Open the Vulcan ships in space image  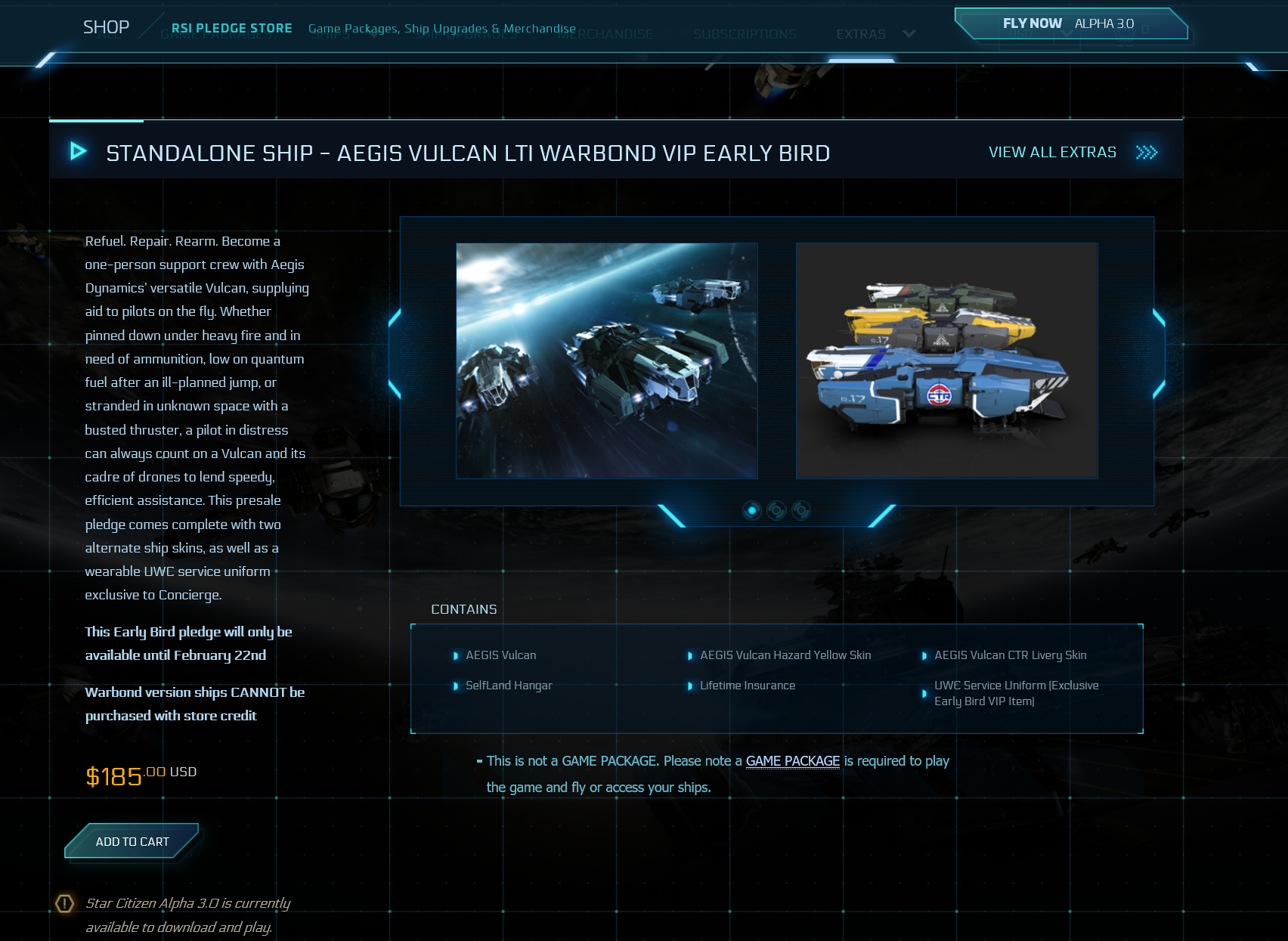coord(606,361)
